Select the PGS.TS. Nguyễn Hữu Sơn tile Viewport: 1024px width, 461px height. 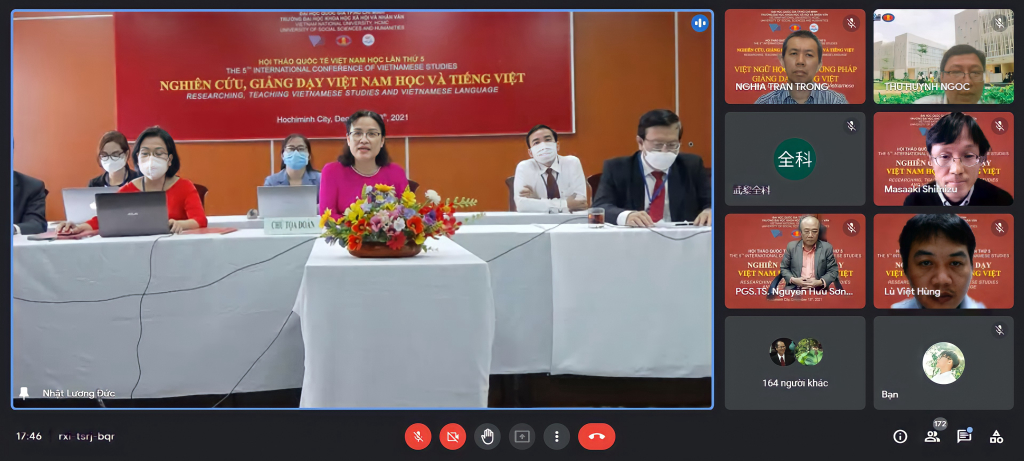tap(795, 261)
